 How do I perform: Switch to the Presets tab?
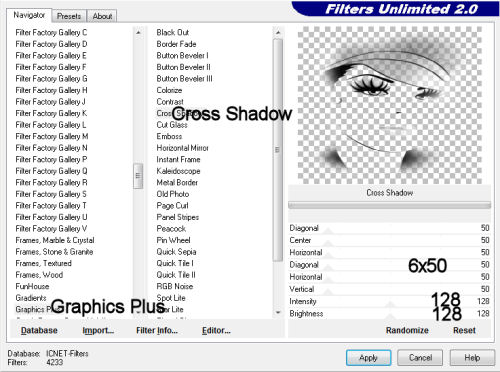pyautogui.click(x=69, y=16)
